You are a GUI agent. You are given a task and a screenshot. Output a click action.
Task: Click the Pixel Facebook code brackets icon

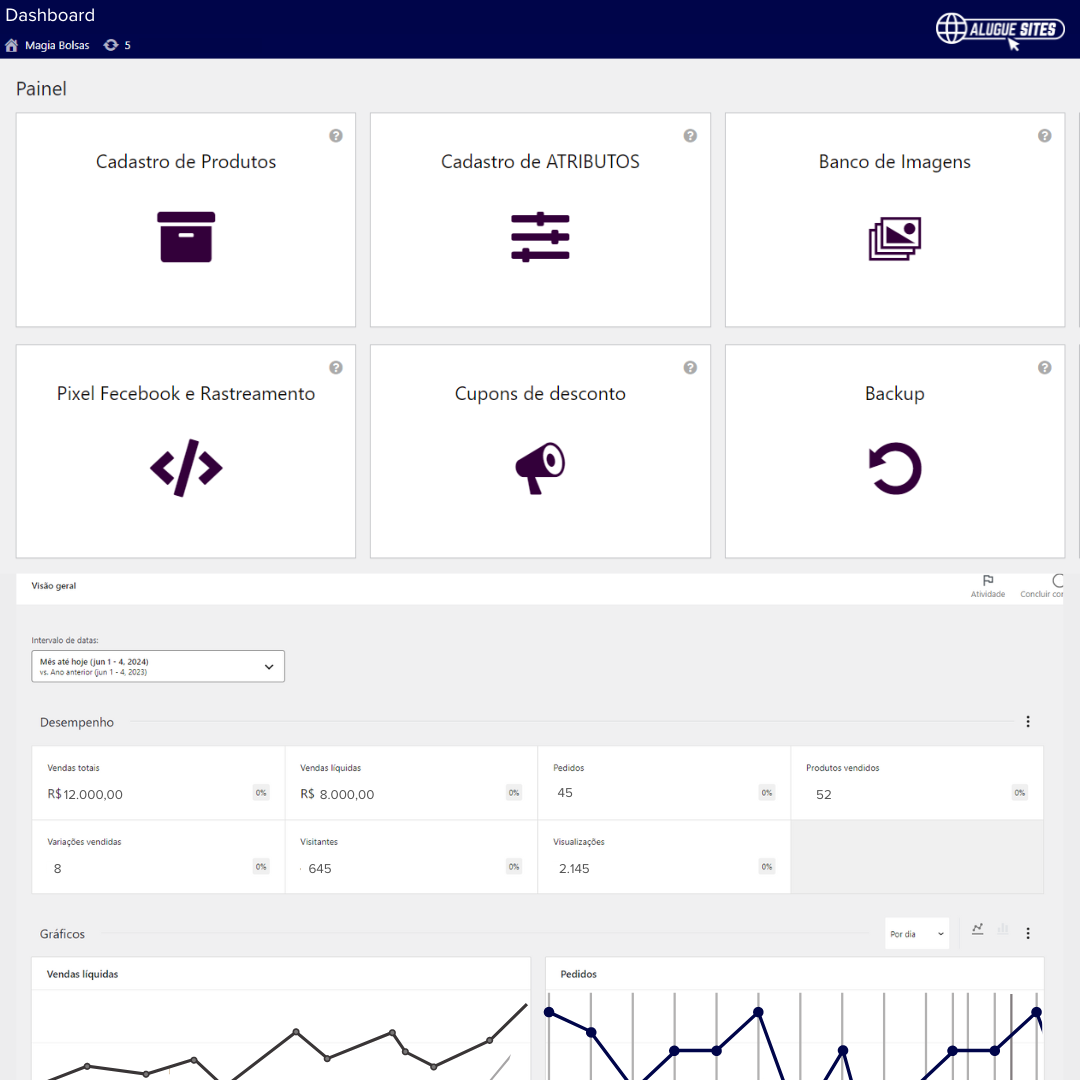(186, 468)
